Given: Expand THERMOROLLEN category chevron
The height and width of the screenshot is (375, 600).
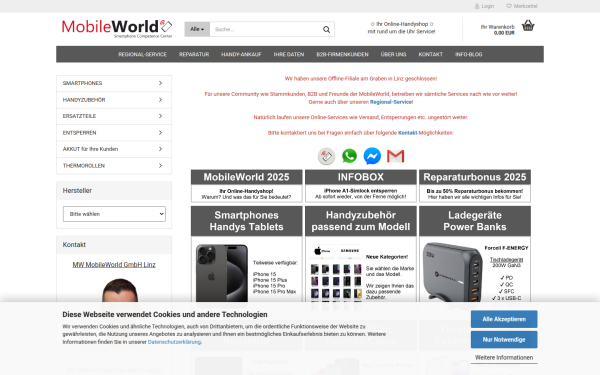Looking at the screenshot, I should 160,165.
